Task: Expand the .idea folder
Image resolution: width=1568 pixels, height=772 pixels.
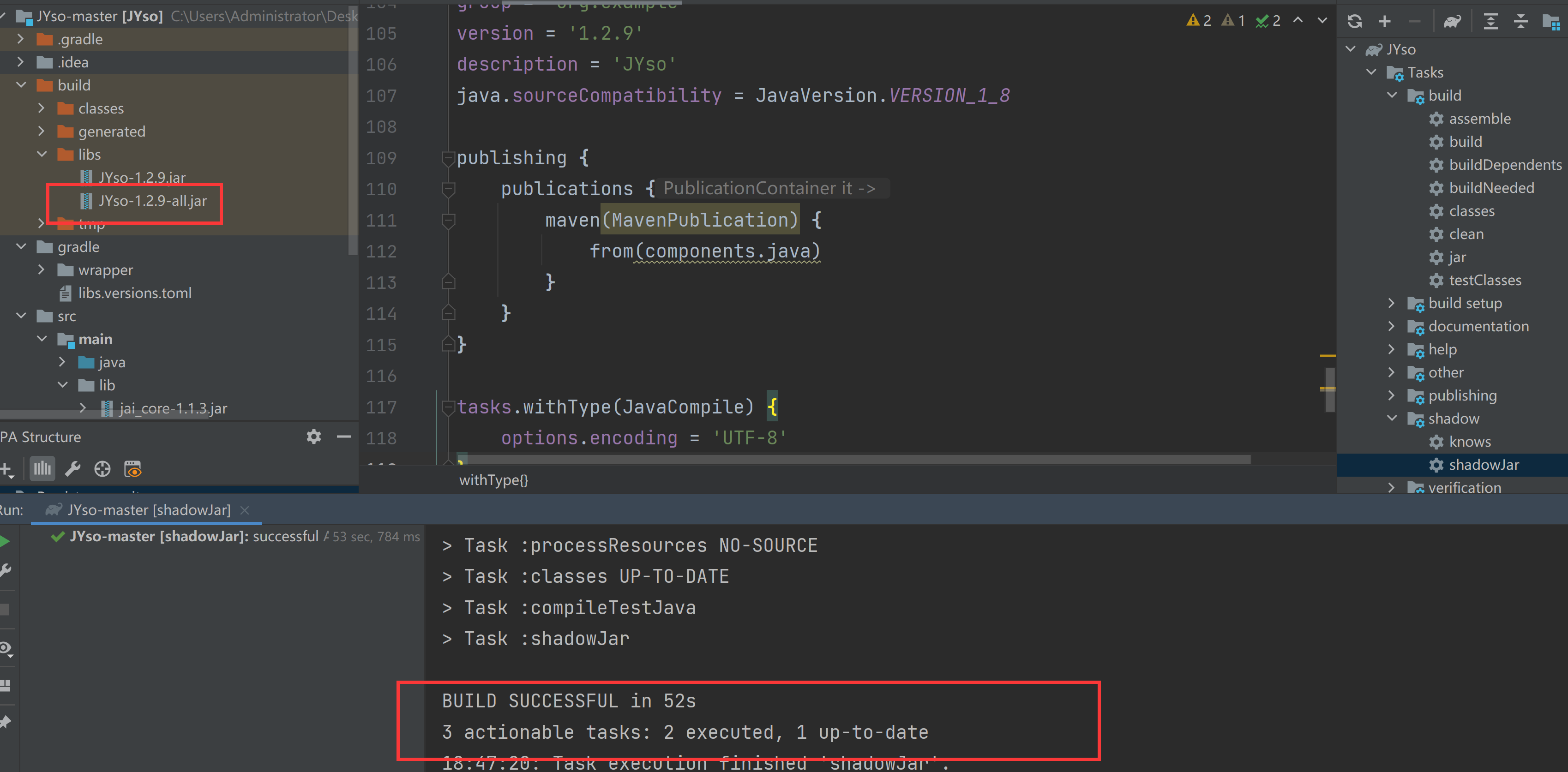Action: click(20, 62)
